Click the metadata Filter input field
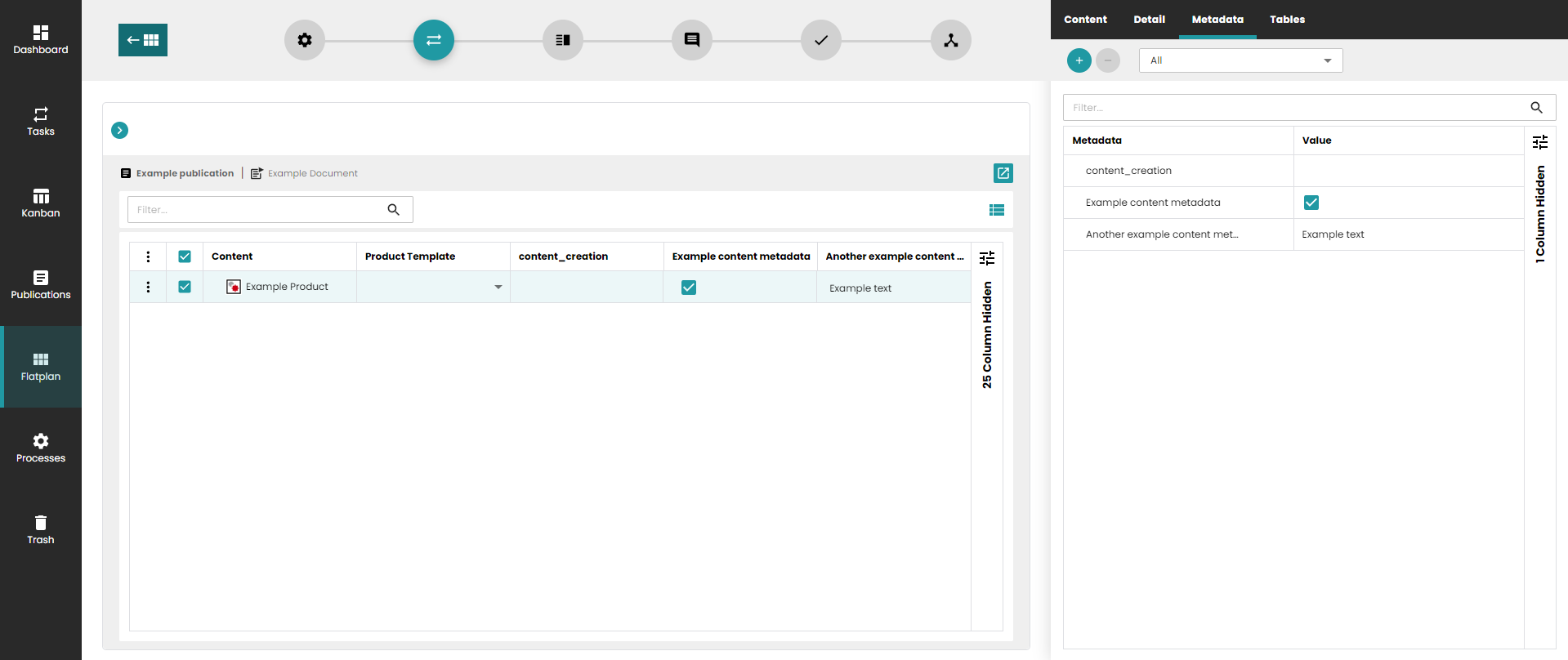Viewport: 1568px width, 660px height. [1295, 108]
